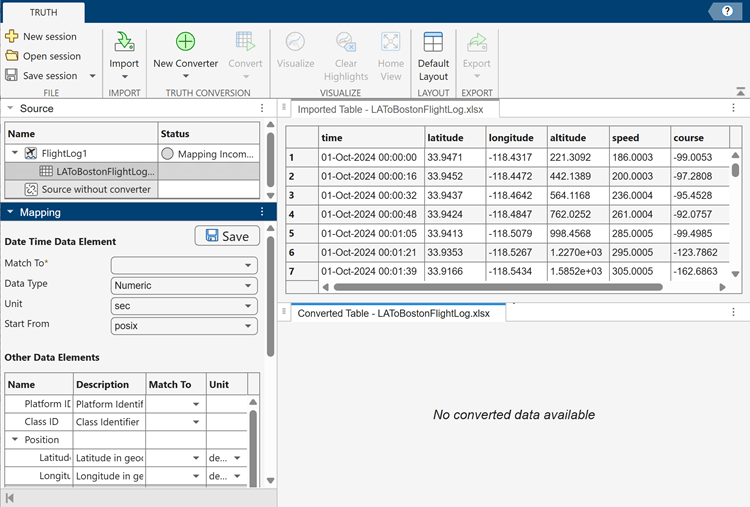750x507 pixels.
Task: Click the Save mapping button
Action: pos(227,236)
